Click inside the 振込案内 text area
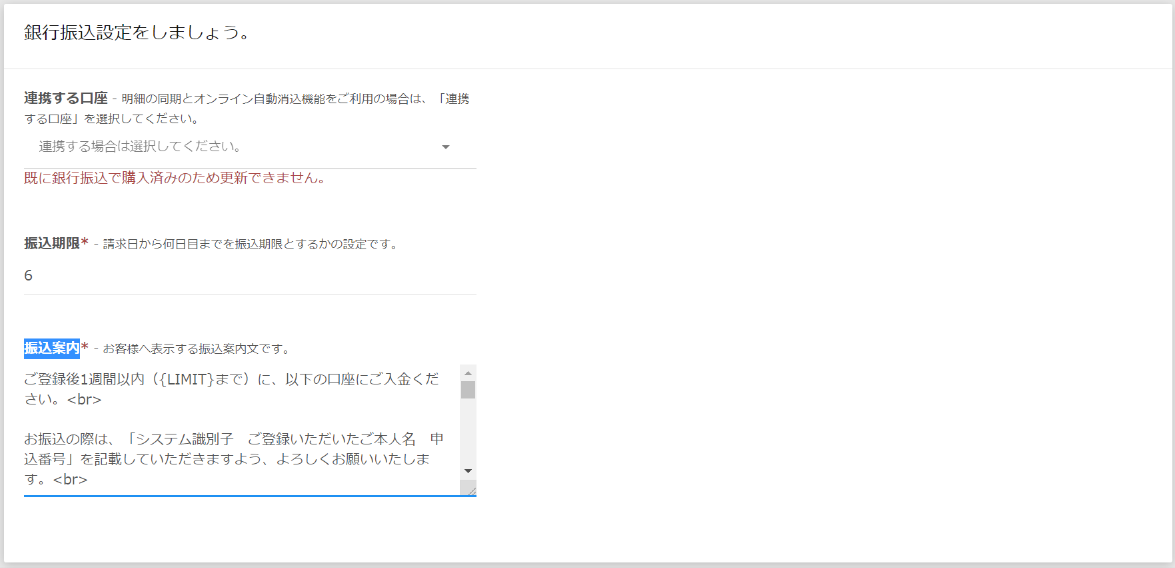 (x=241, y=430)
